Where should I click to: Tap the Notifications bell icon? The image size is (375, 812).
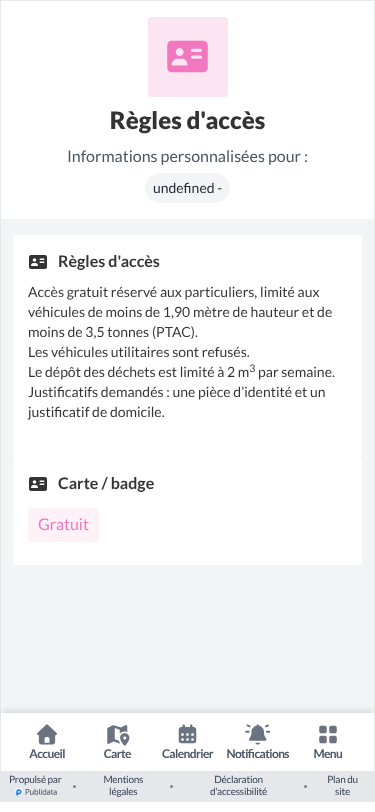(257, 734)
